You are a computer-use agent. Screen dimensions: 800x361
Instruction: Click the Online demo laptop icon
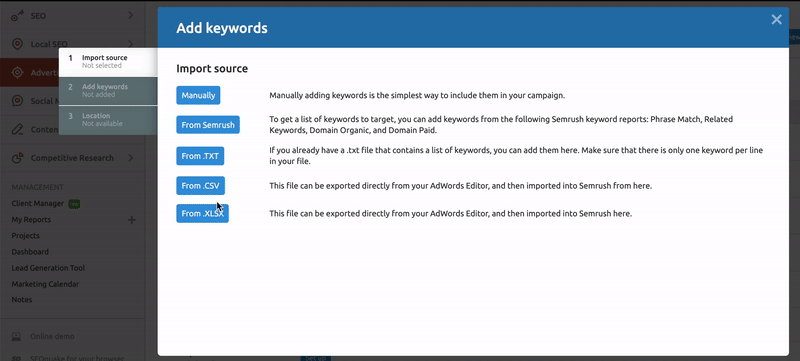16,337
